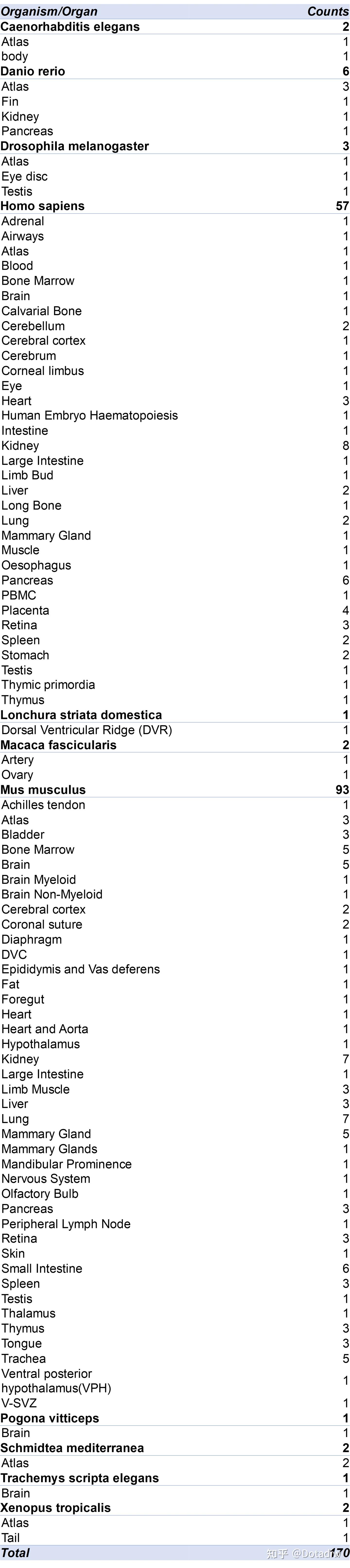The width and height of the screenshot is (350, 1568).
Task: Click the Eye disc row
Action: pyautogui.click(x=24, y=176)
